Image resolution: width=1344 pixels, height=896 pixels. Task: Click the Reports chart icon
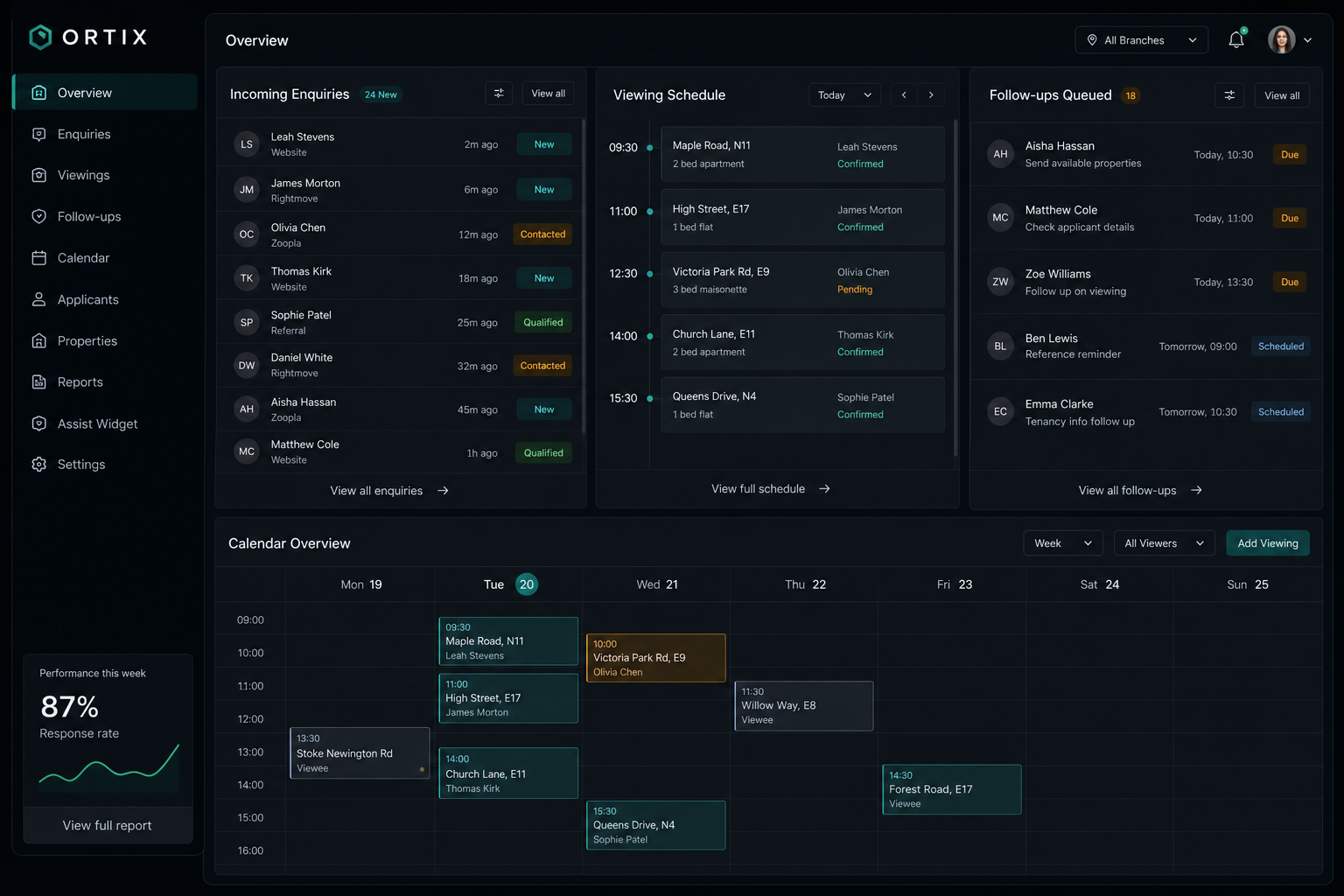(x=38, y=381)
